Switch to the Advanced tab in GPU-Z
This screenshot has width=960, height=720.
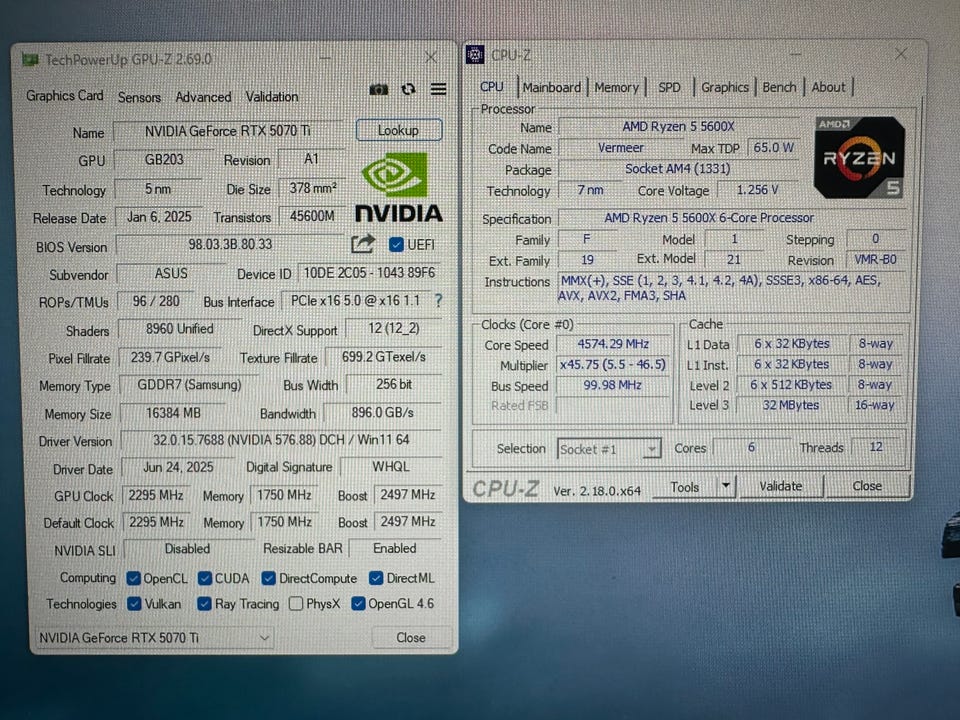tap(203, 97)
